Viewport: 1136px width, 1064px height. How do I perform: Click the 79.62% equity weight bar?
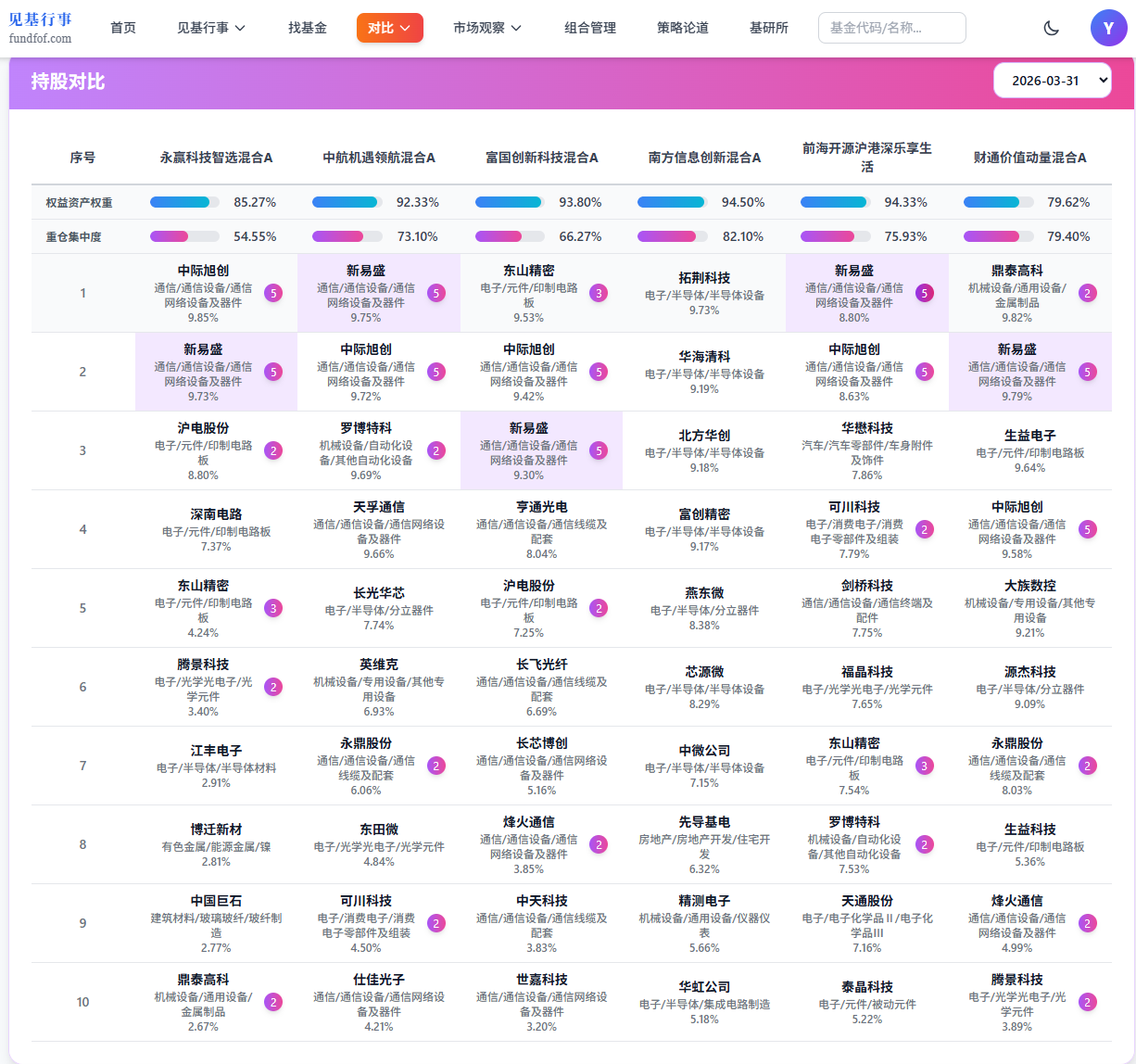click(998, 202)
